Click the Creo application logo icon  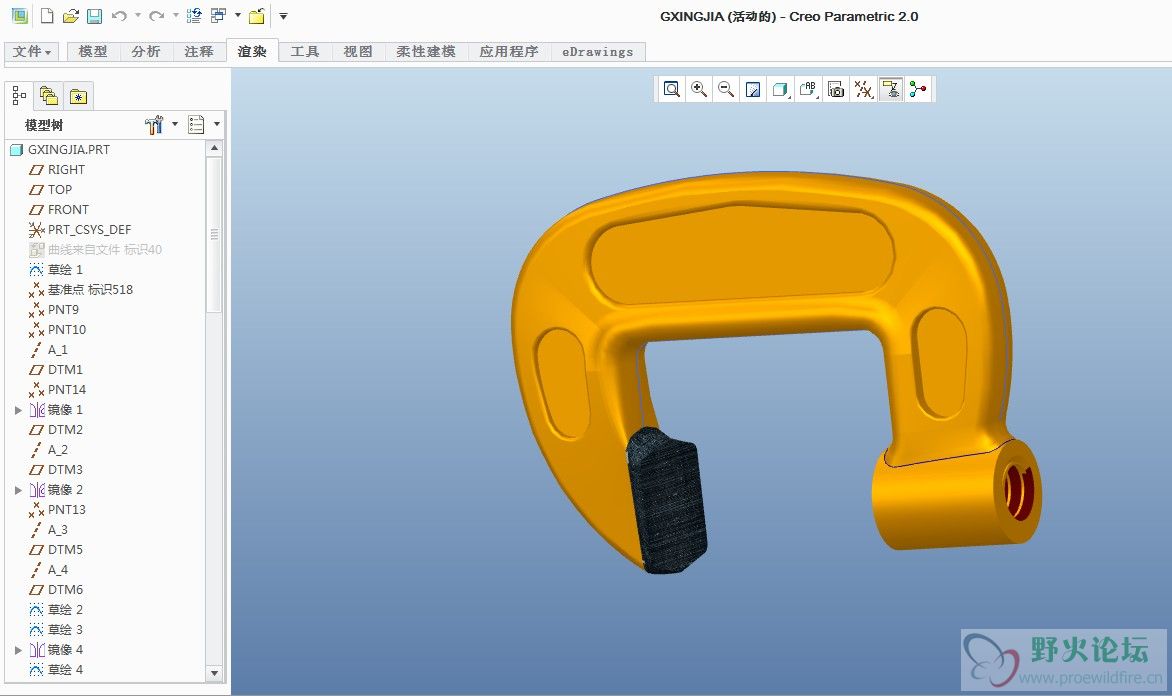coord(19,16)
